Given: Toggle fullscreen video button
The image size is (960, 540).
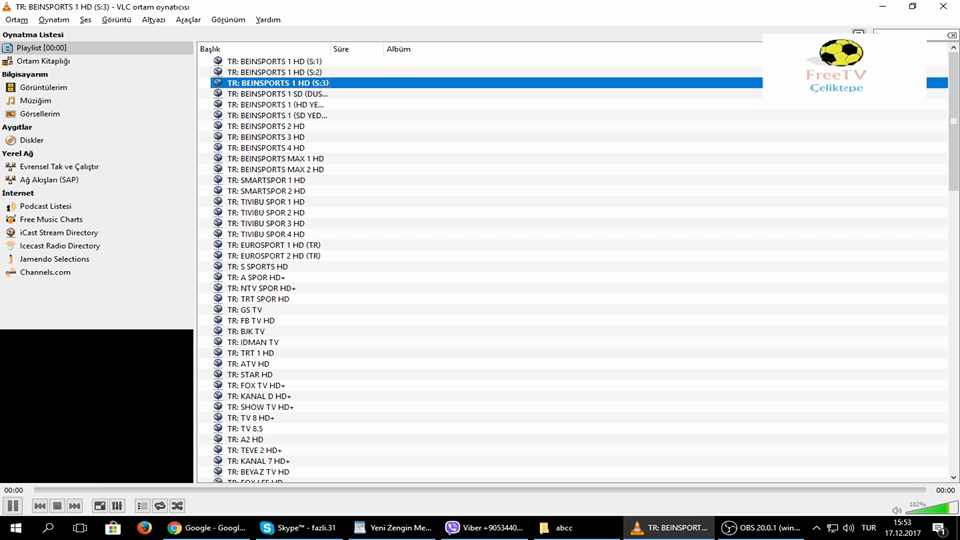Looking at the screenshot, I should pos(99,506).
